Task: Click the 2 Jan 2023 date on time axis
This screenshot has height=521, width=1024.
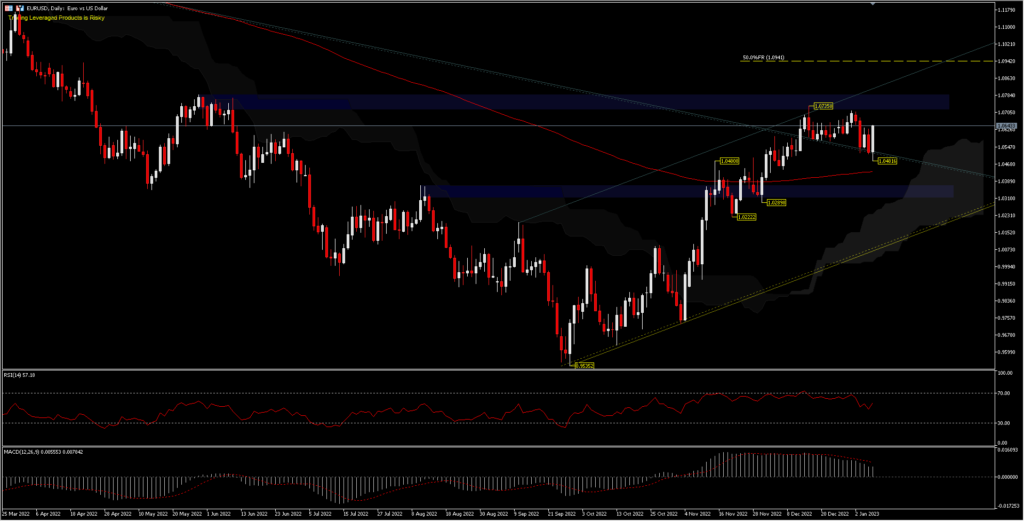Action: 867,513
